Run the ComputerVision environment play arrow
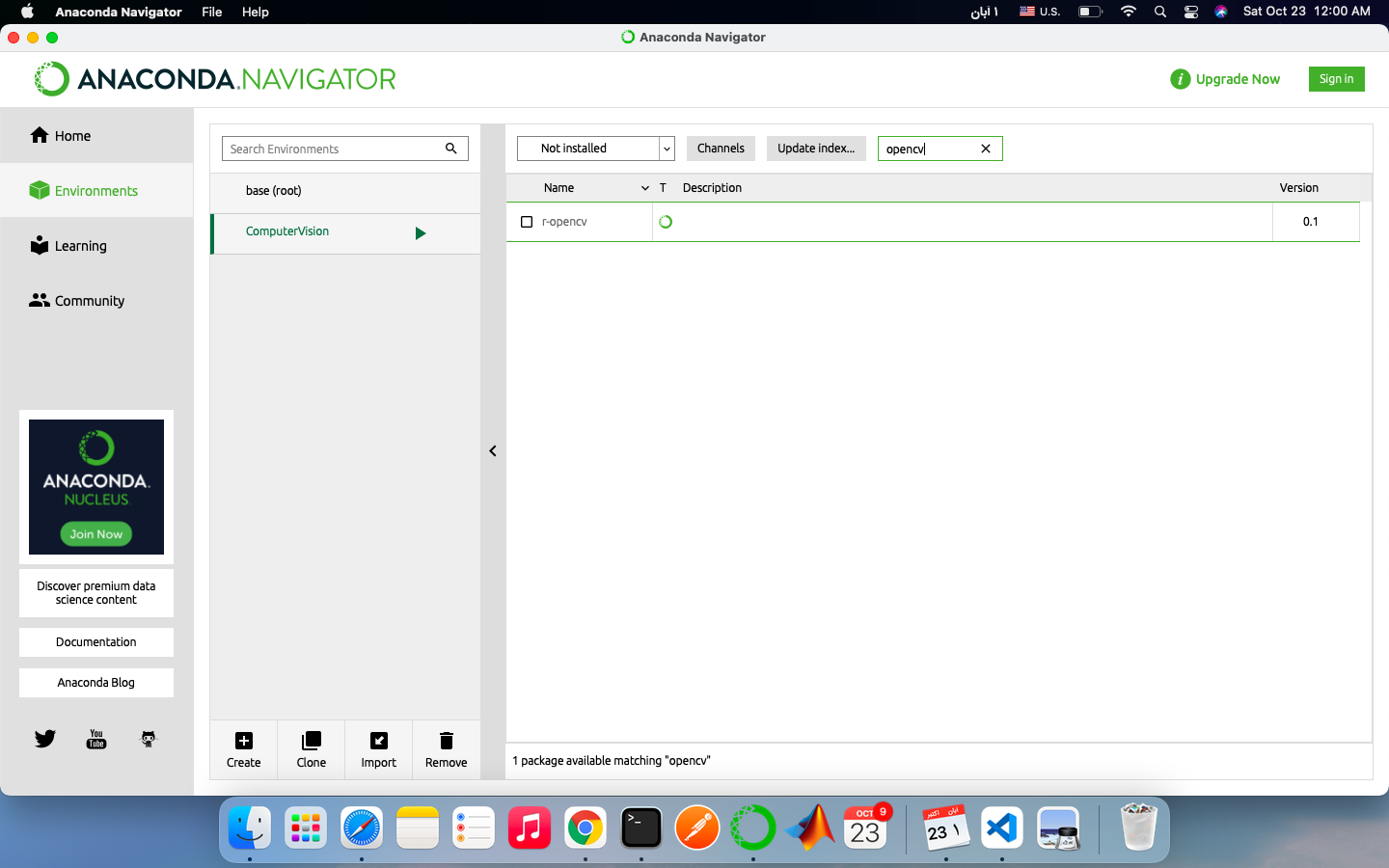The height and width of the screenshot is (868, 1389). pyautogui.click(x=420, y=233)
